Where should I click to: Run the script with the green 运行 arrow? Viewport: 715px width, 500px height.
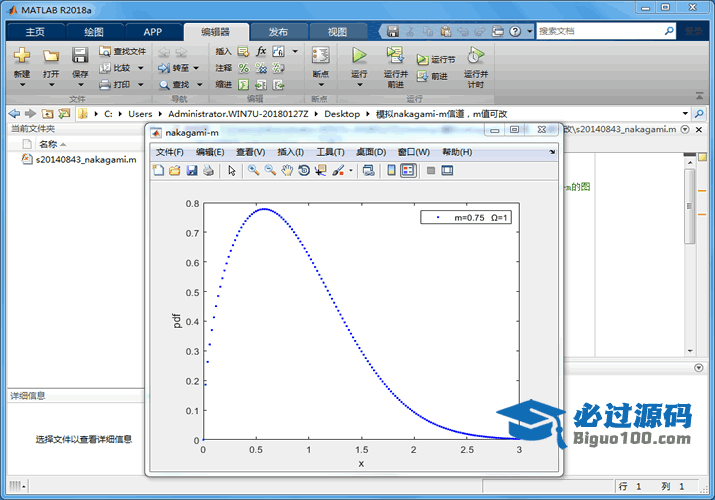(x=359, y=55)
